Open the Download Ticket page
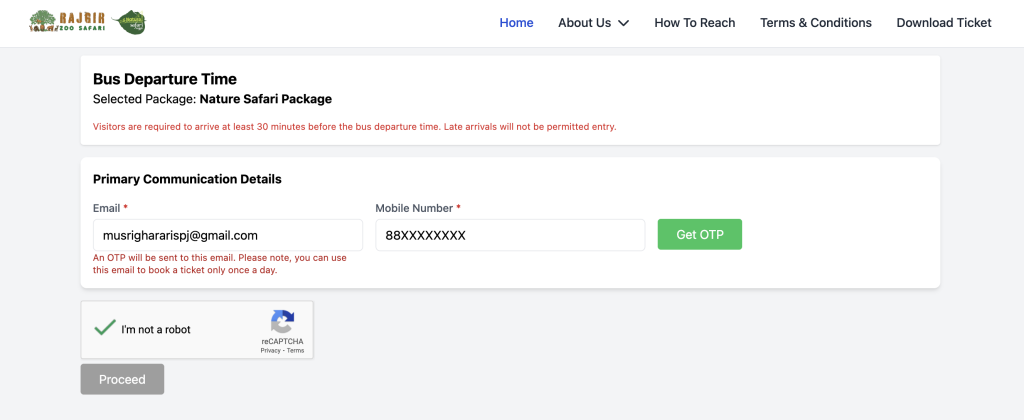This screenshot has height=420, width=1024. (x=944, y=23)
